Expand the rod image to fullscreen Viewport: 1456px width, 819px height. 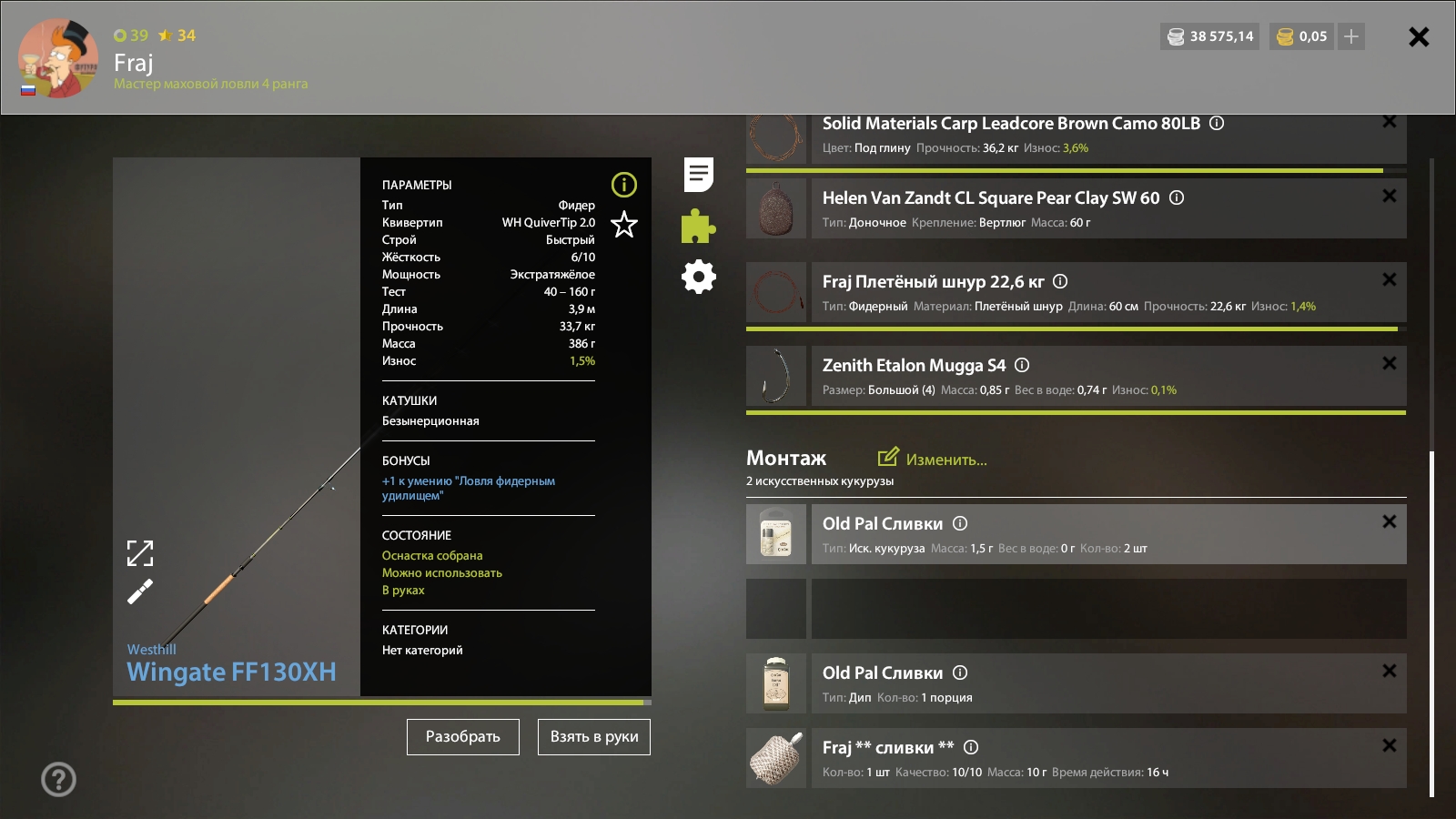(x=140, y=552)
